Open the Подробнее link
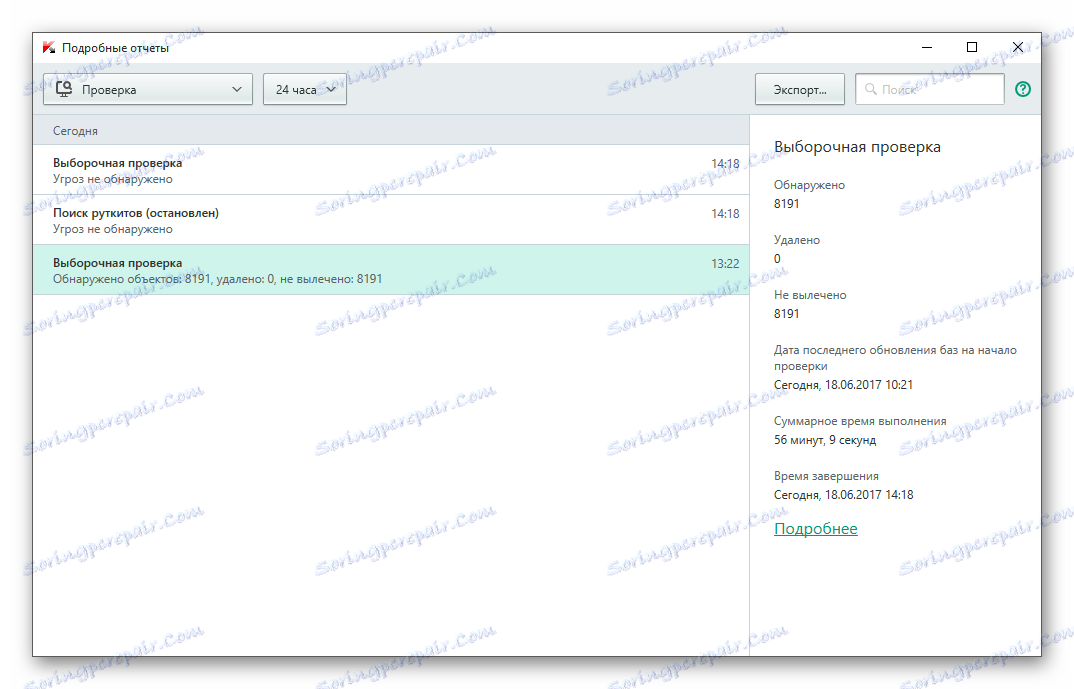The height and width of the screenshot is (689, 1074). [815, 529]
